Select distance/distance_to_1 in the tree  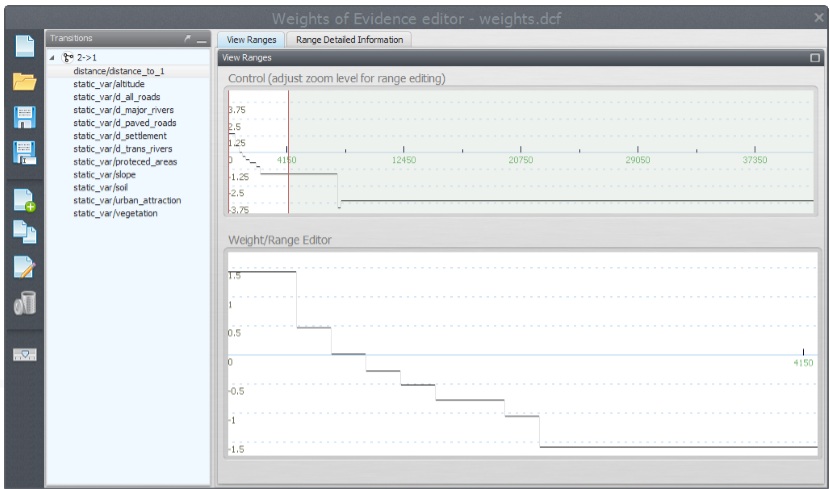pyautogui.click(x=118, y=71)
